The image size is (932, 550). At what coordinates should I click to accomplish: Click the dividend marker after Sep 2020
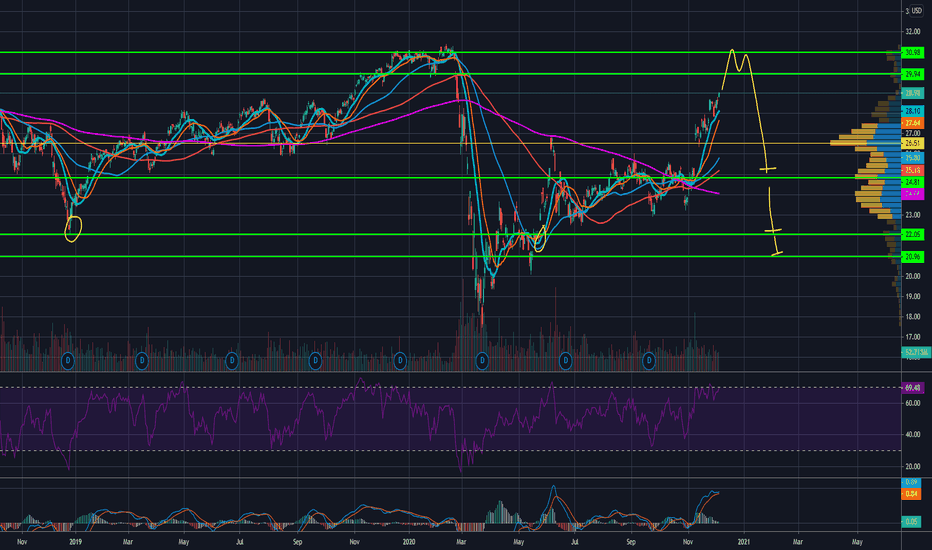point(649,360)
